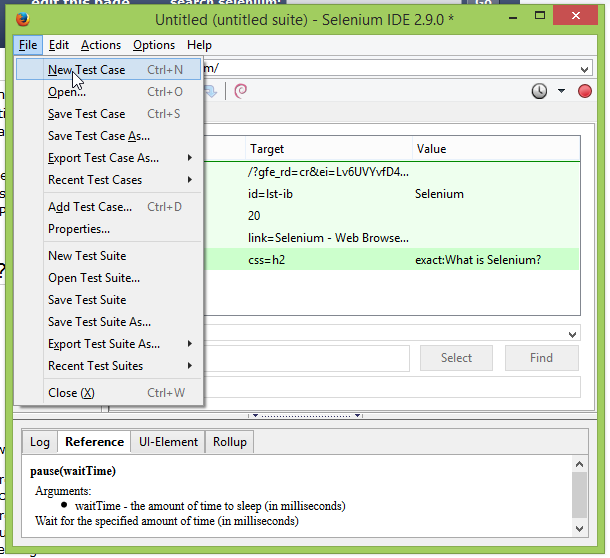Click the Target column header
This screenshot has width=610, height=558.
pyautogui.click(x=329, y=149)
